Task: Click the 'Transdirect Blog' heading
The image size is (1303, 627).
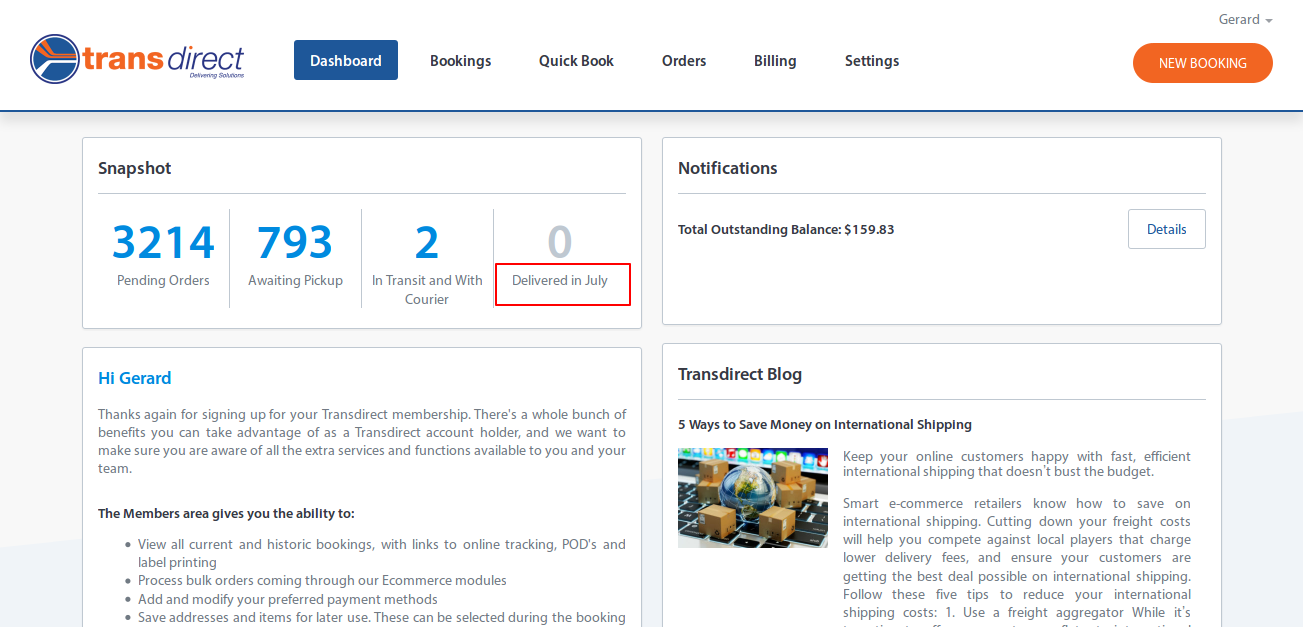Action: 740,374
